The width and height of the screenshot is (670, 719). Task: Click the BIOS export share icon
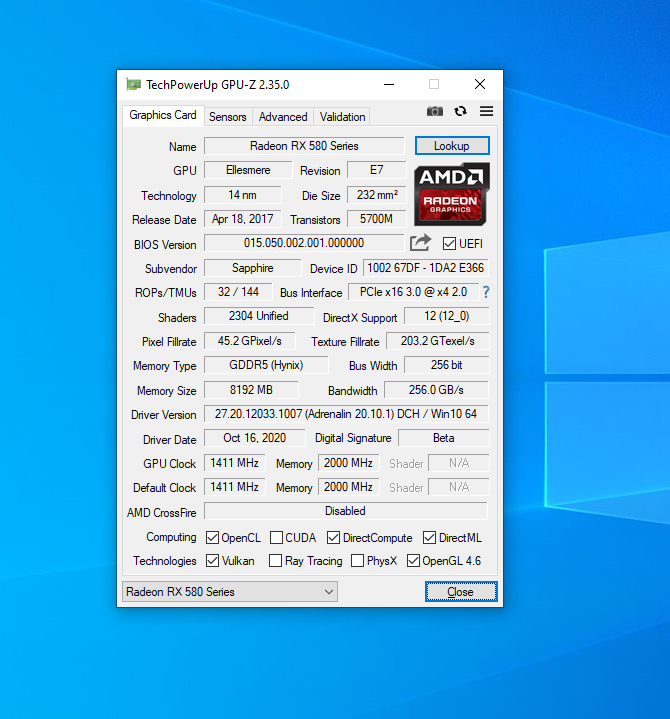point(421,243)
